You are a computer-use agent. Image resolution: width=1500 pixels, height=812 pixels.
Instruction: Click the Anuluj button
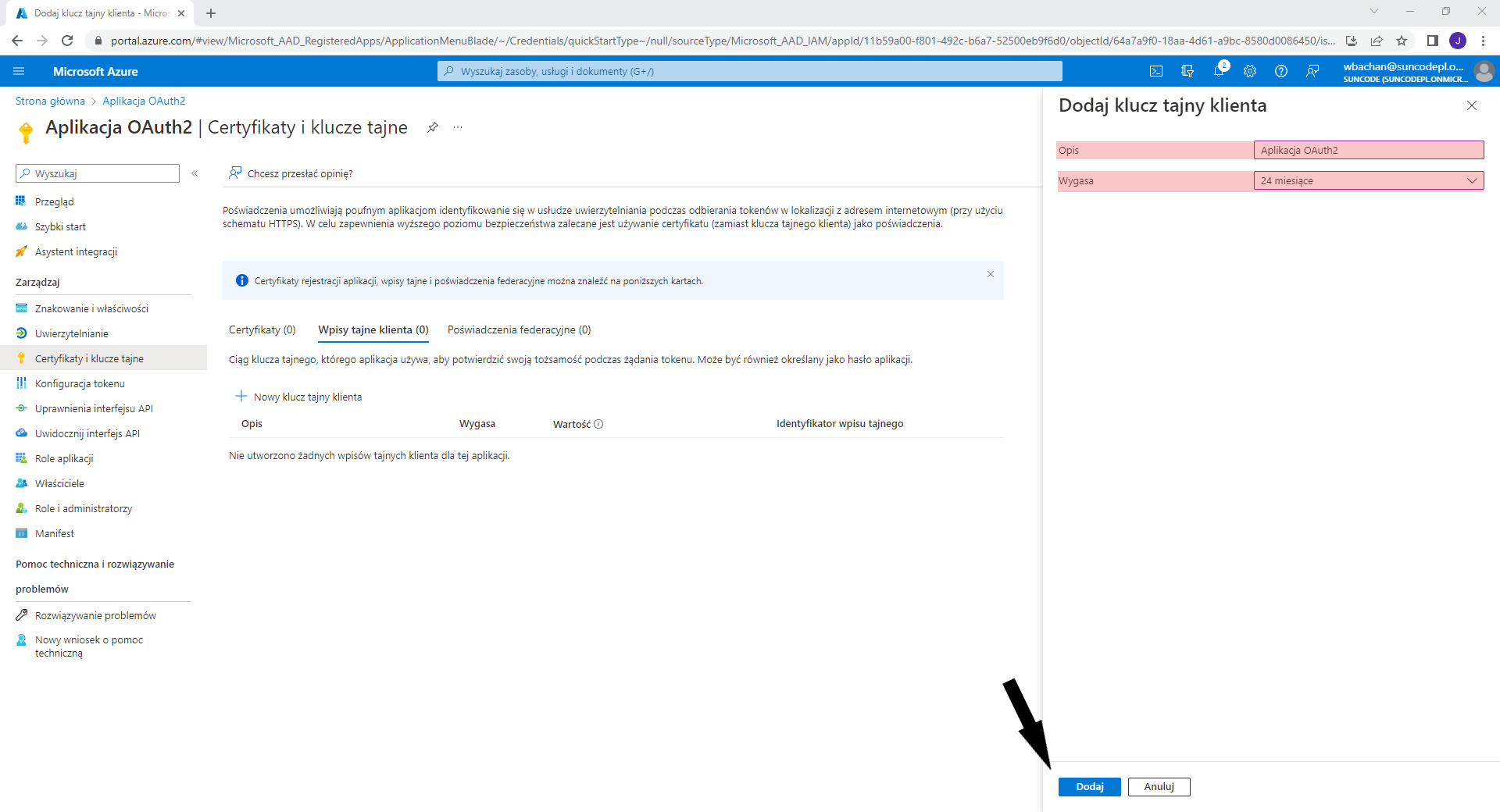(1159, 786)
